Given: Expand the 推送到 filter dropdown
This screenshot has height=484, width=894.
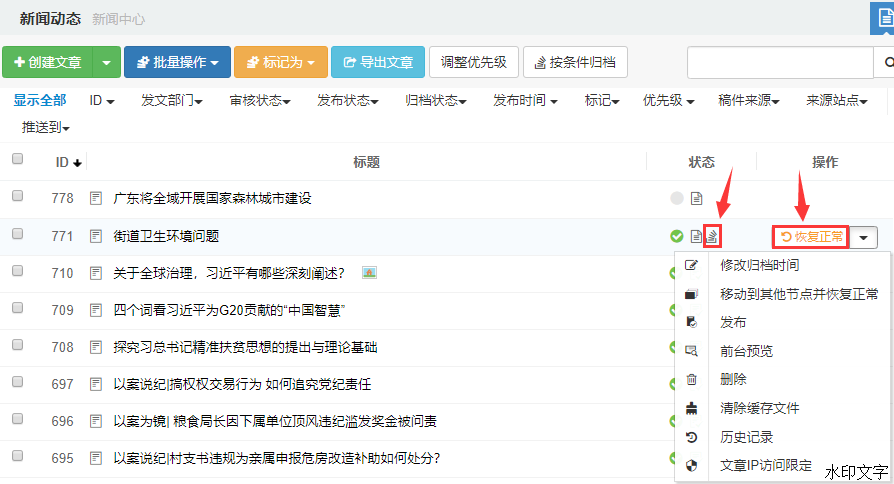Looking at the screenshot, I should (x=46, y=127).
